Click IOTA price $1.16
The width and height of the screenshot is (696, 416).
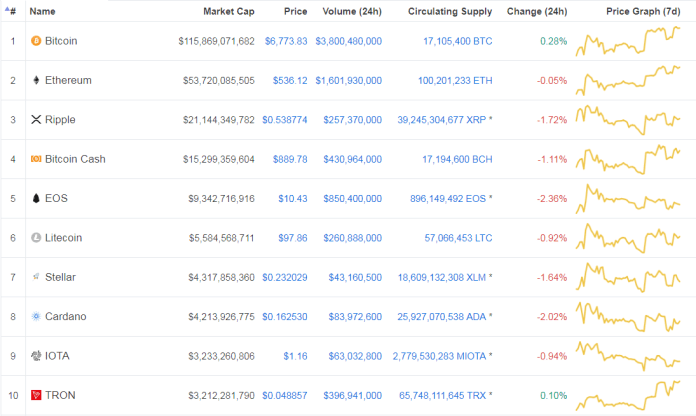296,356
